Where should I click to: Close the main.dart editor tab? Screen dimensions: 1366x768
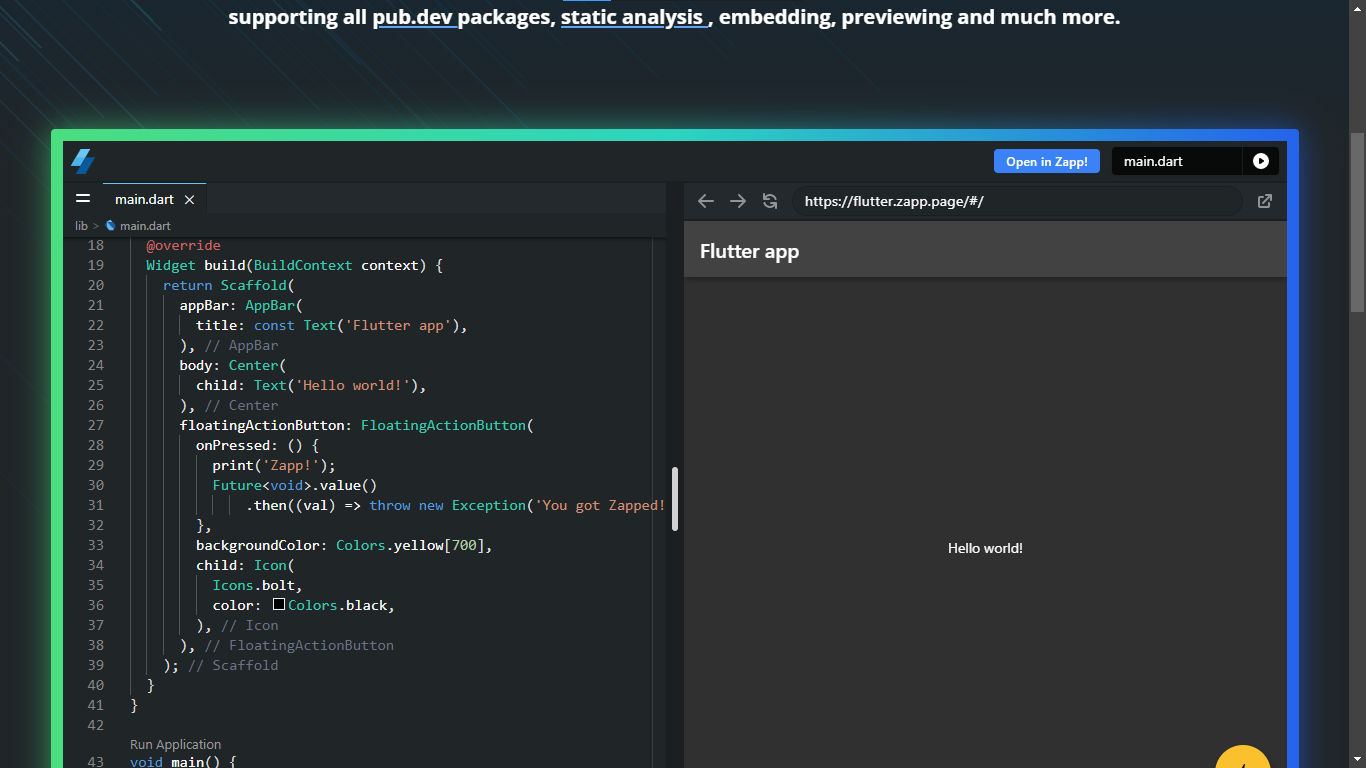[x=189, y=200]
